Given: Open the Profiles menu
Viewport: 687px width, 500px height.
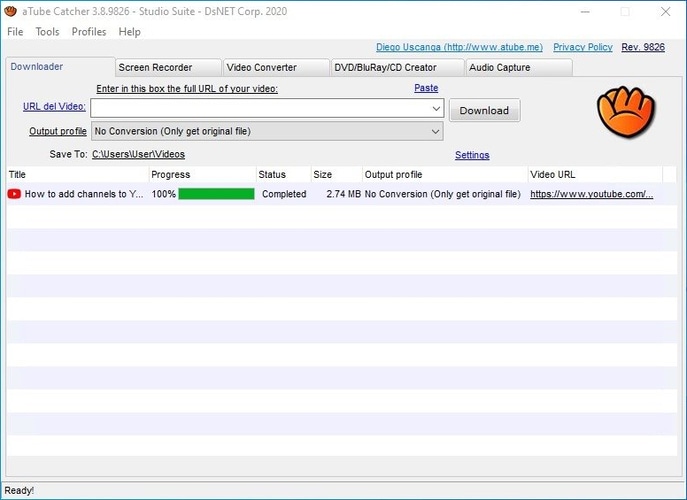Looking at the screenshot, I should pos(89,32).
